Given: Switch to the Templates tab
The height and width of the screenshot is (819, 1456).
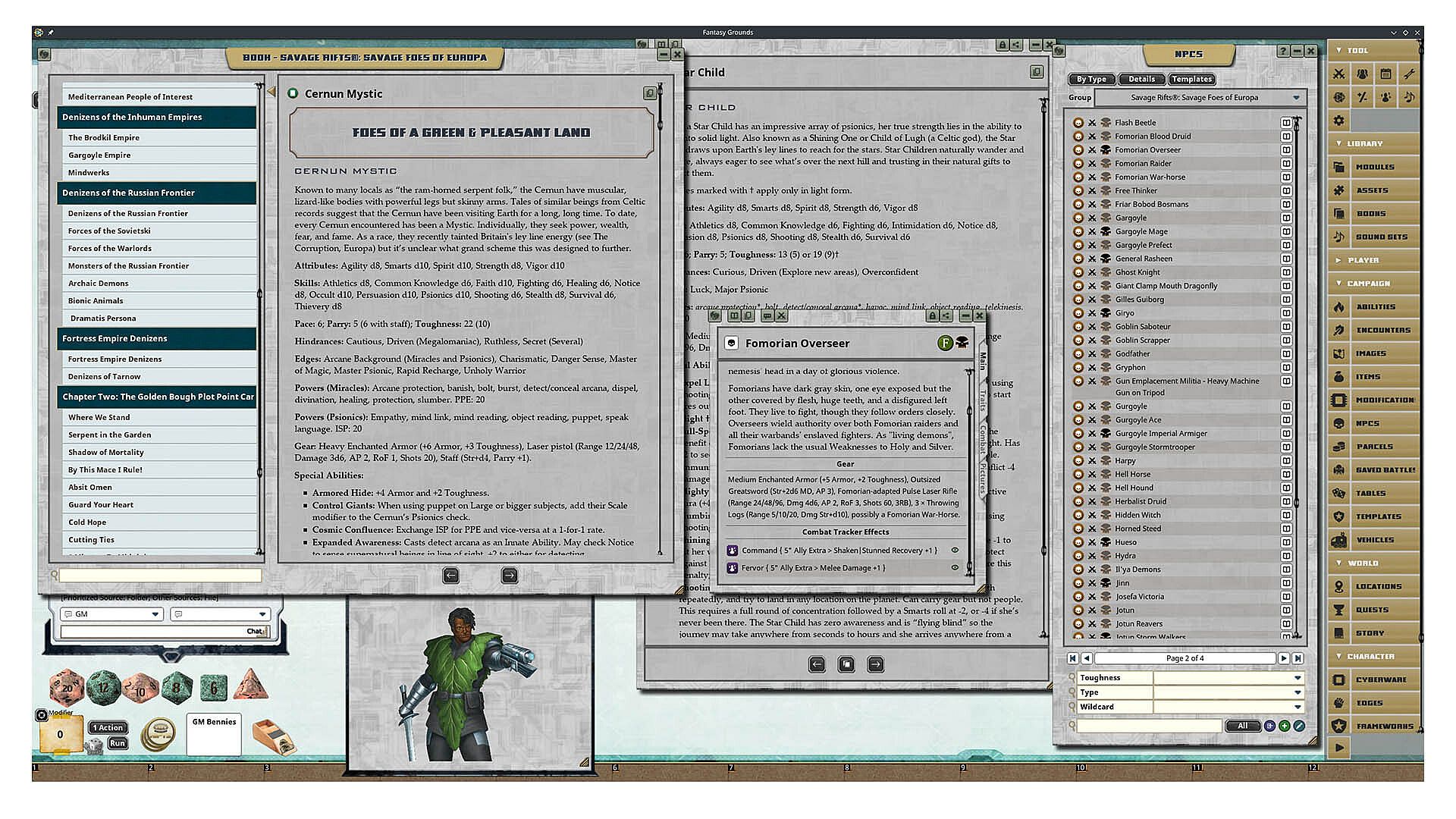Looking at the screenshot, I should coord(1191,79).
